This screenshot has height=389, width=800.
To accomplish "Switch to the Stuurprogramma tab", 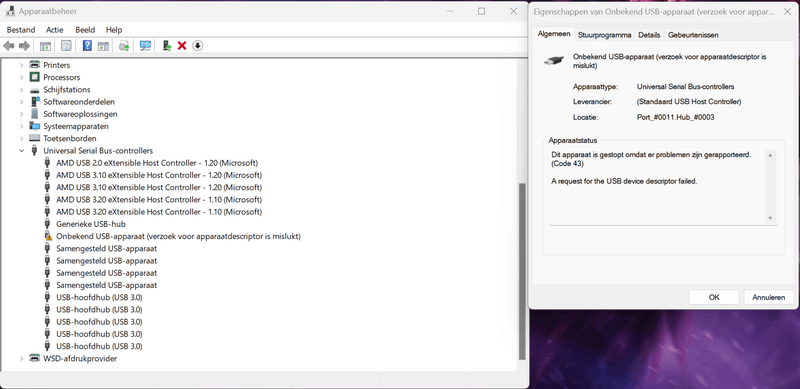I will (605, 35).
